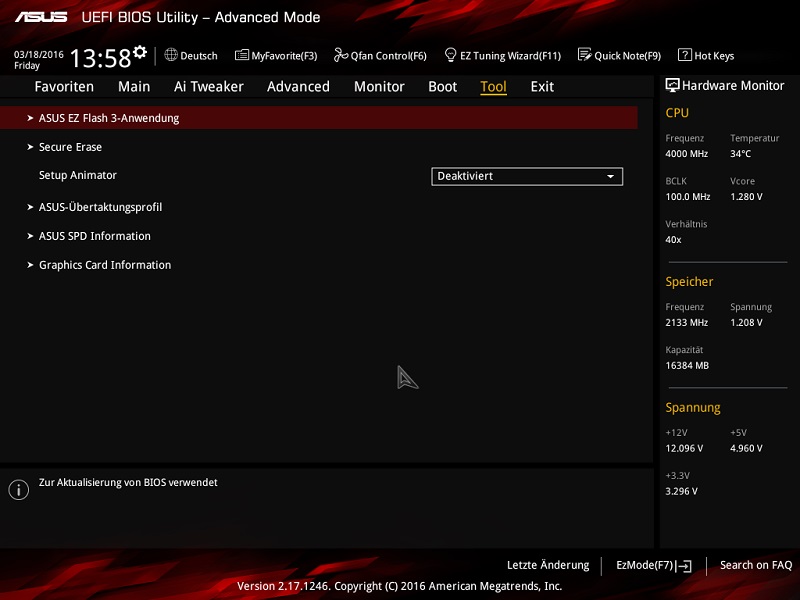
Task: Click the +12V reading 12.096 V
Action: pyautogui.click(x=684, y=448)
